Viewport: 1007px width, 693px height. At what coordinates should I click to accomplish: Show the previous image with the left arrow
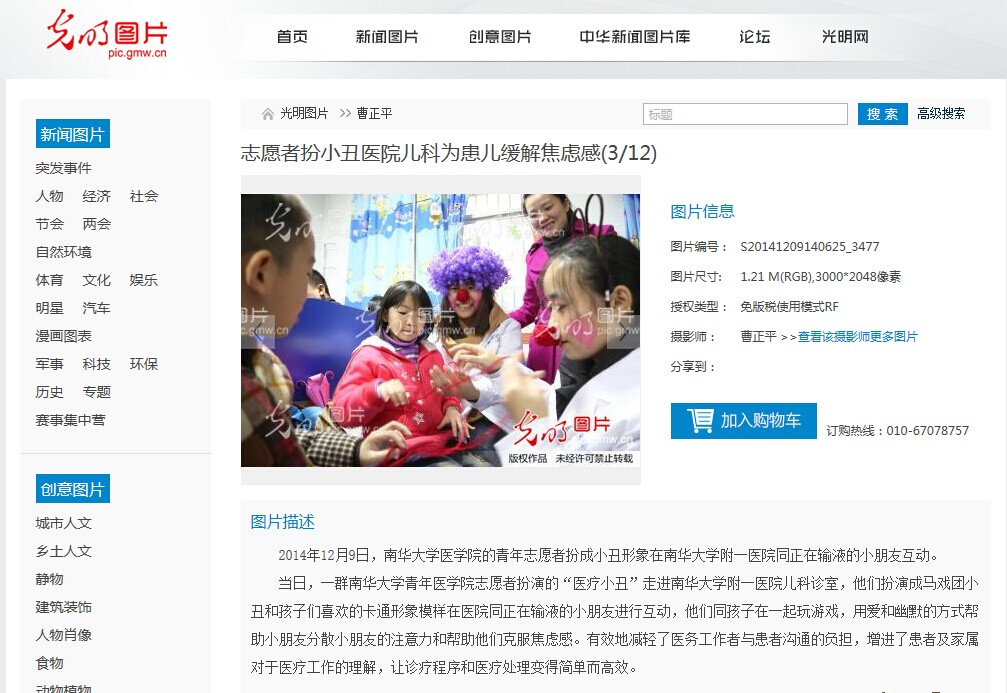pos(258,331)
